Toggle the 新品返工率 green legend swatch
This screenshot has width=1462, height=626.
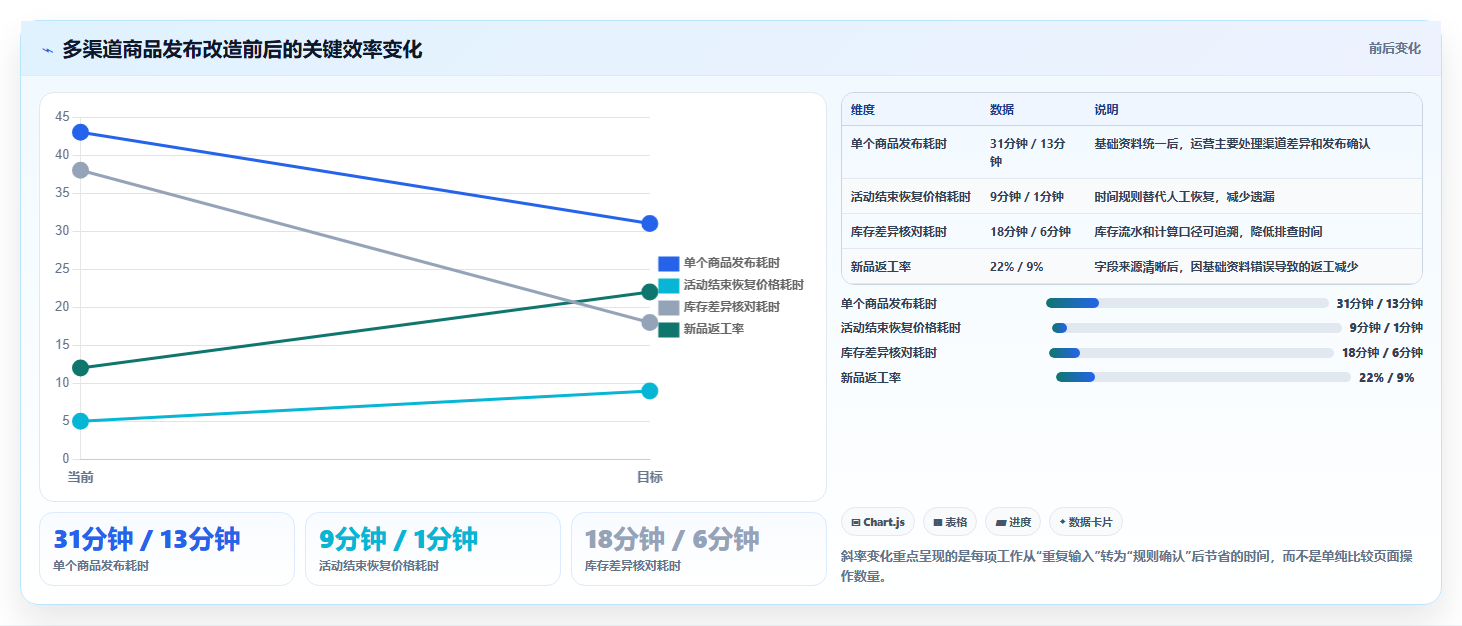pyautogui.click(x=669, y=329)
